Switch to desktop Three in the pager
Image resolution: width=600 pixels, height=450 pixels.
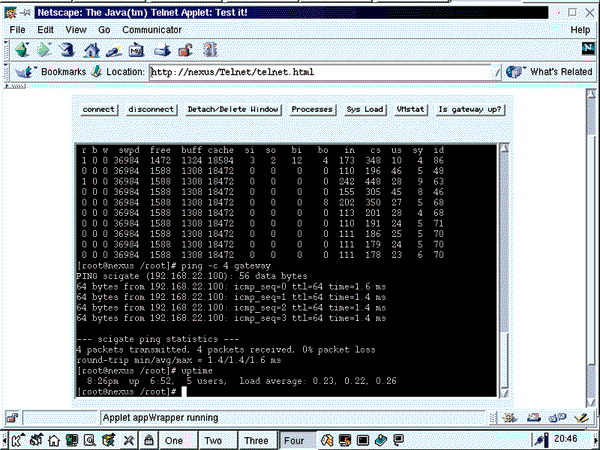256,439
